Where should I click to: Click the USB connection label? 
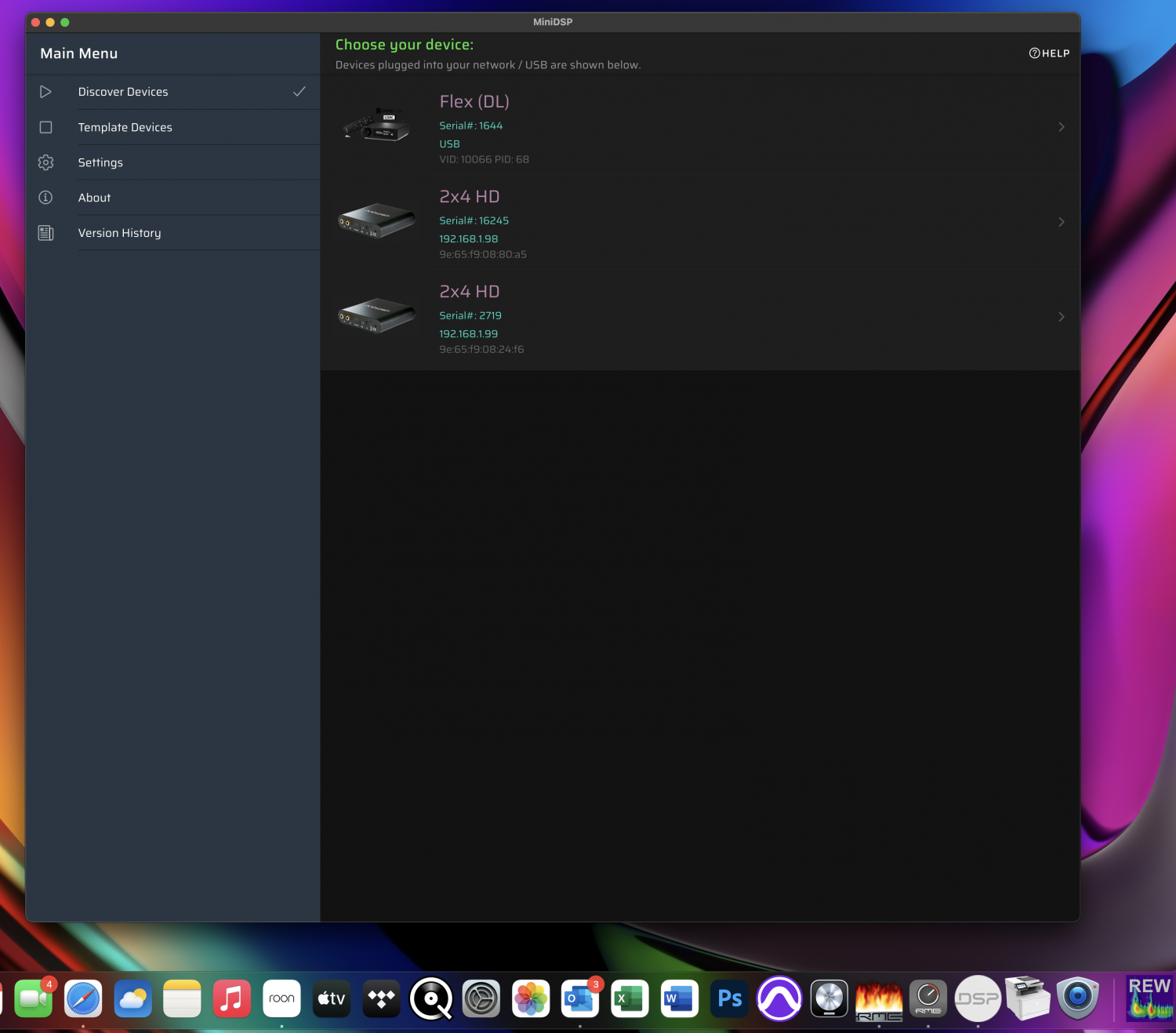pos(449,144)
